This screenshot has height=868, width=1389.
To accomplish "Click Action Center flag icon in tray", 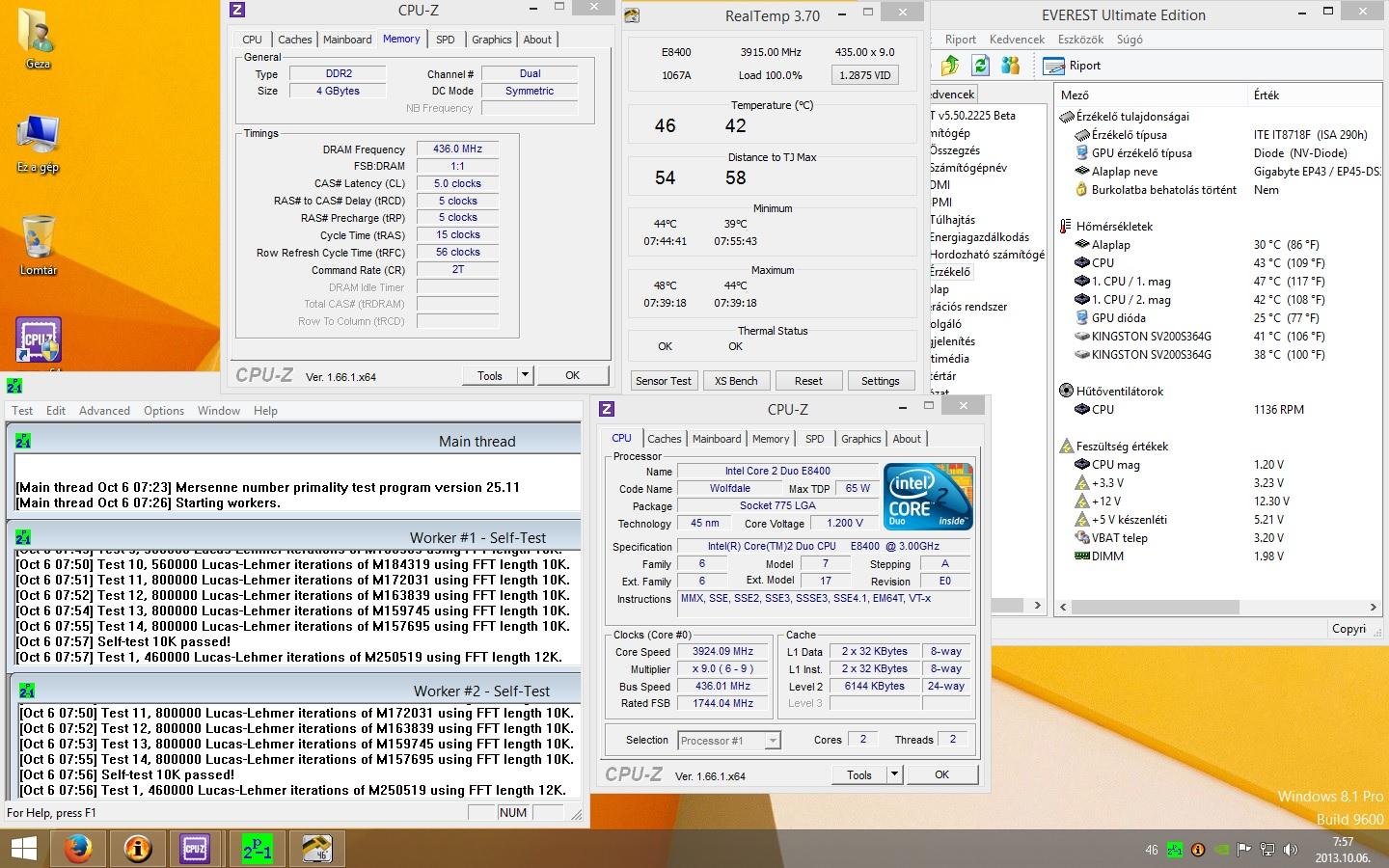I will (1244, 850).
